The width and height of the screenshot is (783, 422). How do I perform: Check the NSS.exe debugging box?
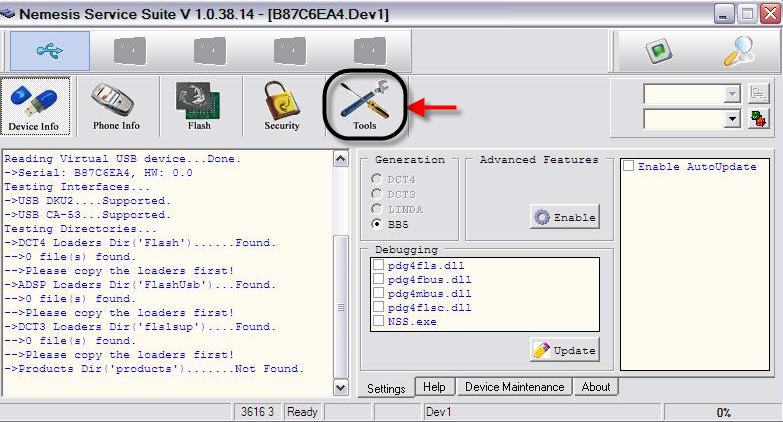[x=379, y=321]
